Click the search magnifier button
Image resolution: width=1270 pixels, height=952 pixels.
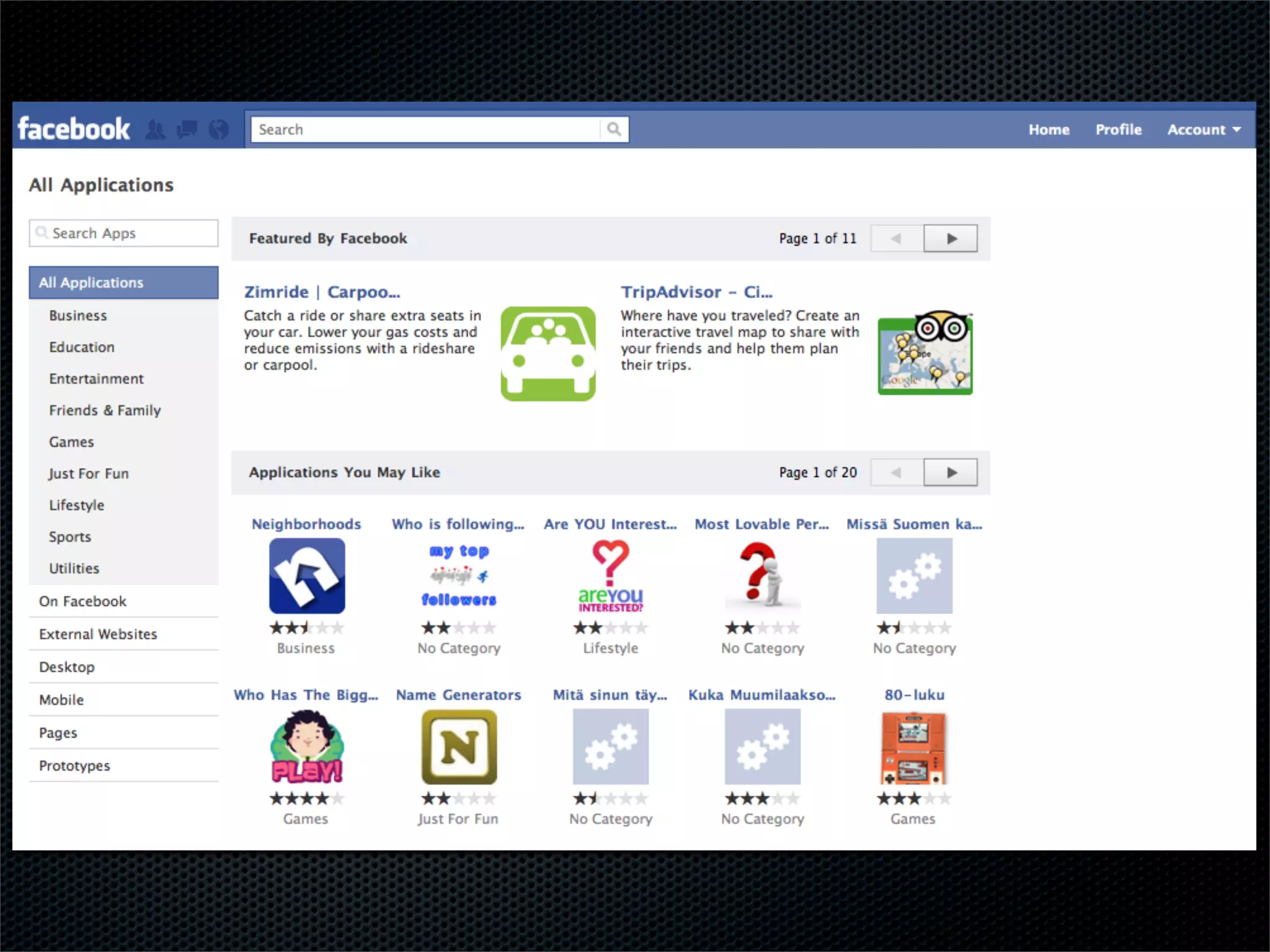click(614, 130)
